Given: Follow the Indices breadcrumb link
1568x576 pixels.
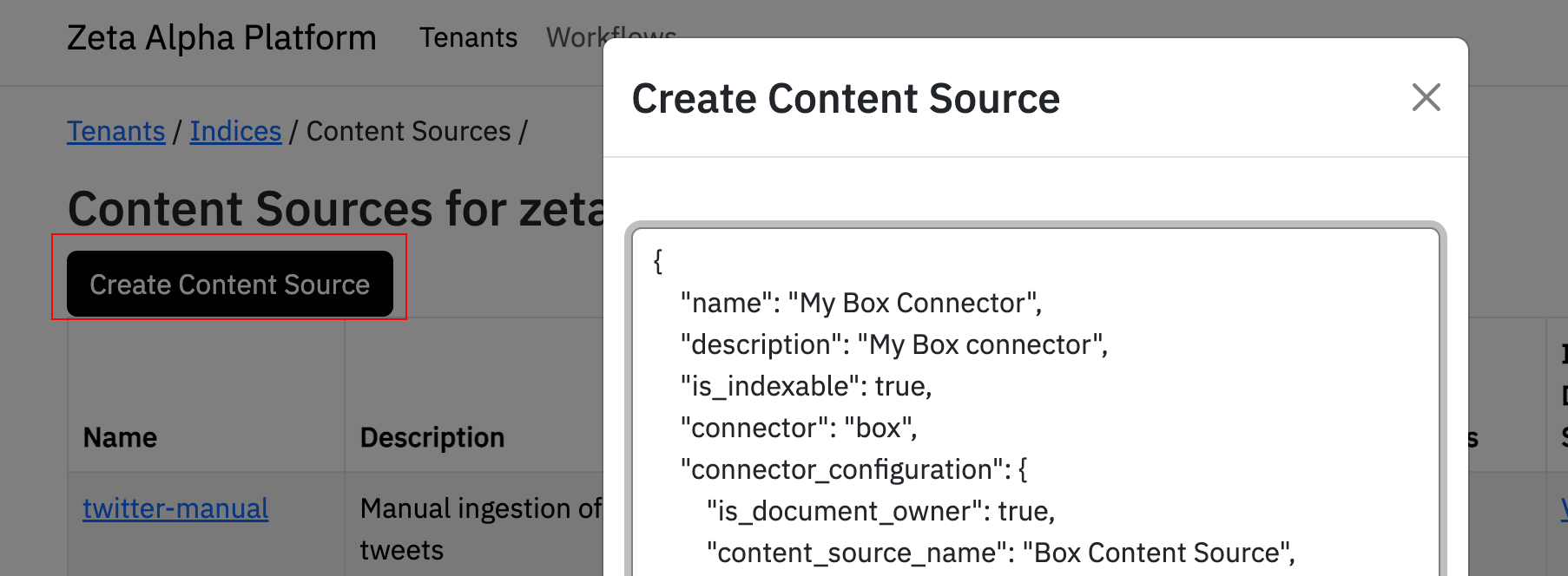Looking at the screenshot, I should point(235,131).
